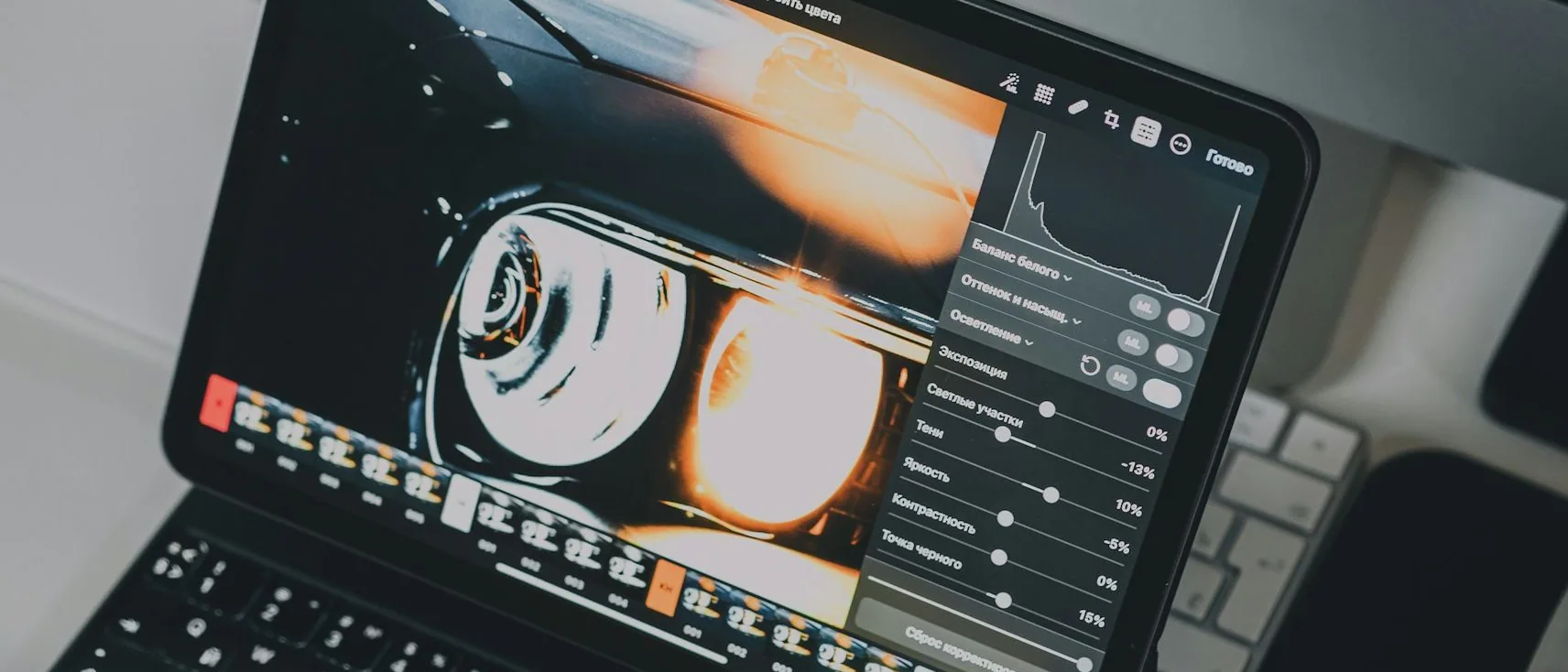Click the Яркость slider knob
Viewport: 1568px width, 672px height.
point(1005,518)
